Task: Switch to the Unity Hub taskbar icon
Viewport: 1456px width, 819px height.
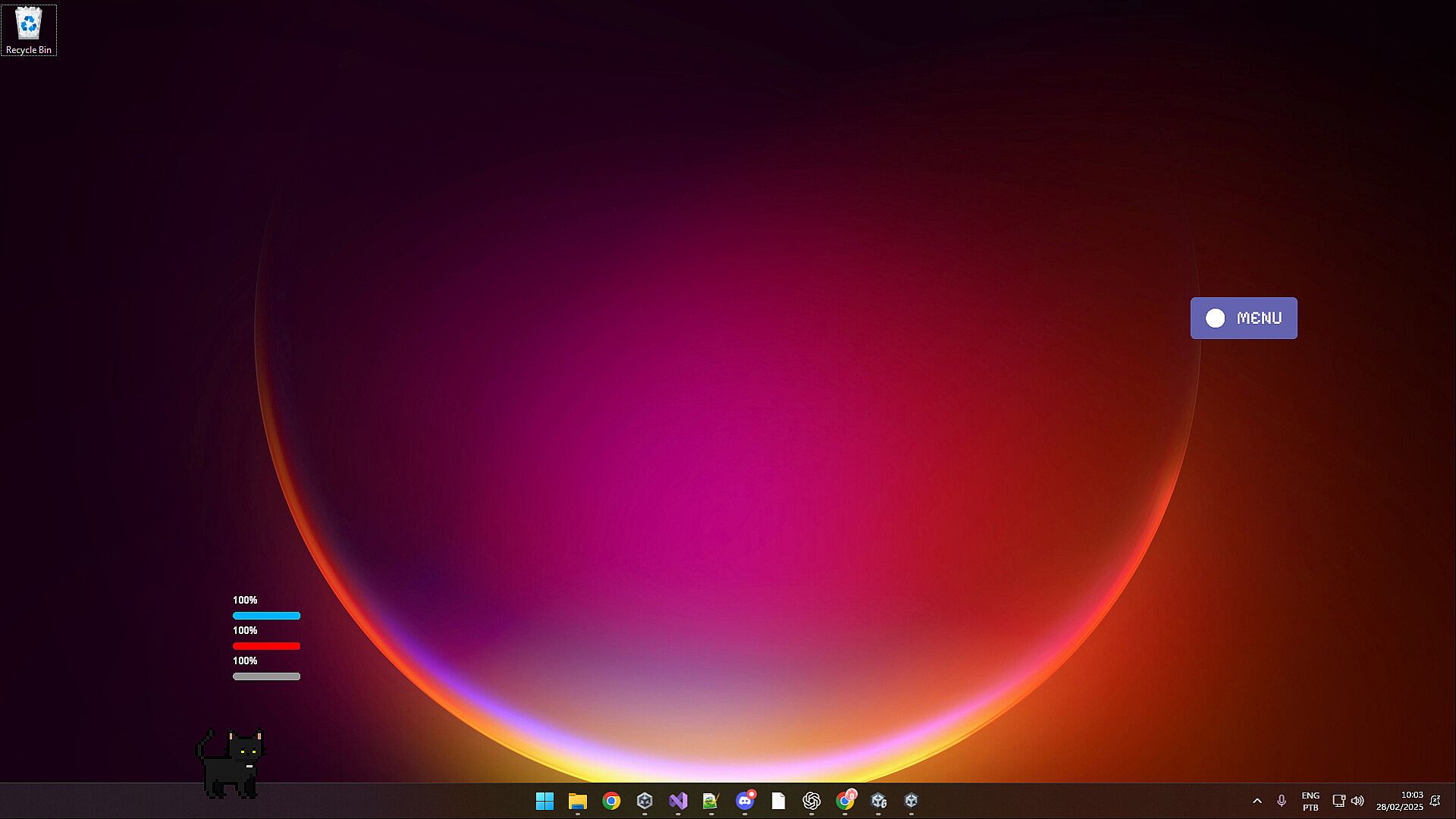Action: pos(645,801)
